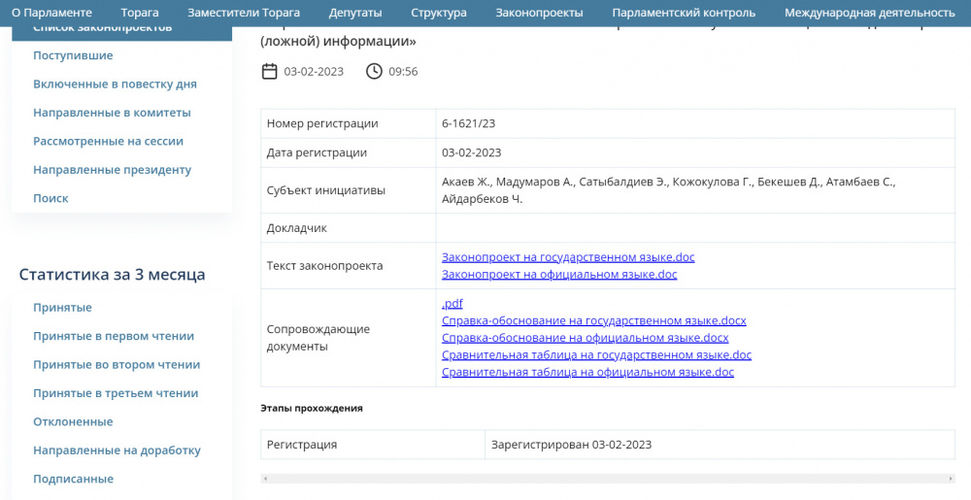Image resolution: width=971 pixels, height=500 pixels.
Task: Open the Поиск sidebar link
Action: 51,198
